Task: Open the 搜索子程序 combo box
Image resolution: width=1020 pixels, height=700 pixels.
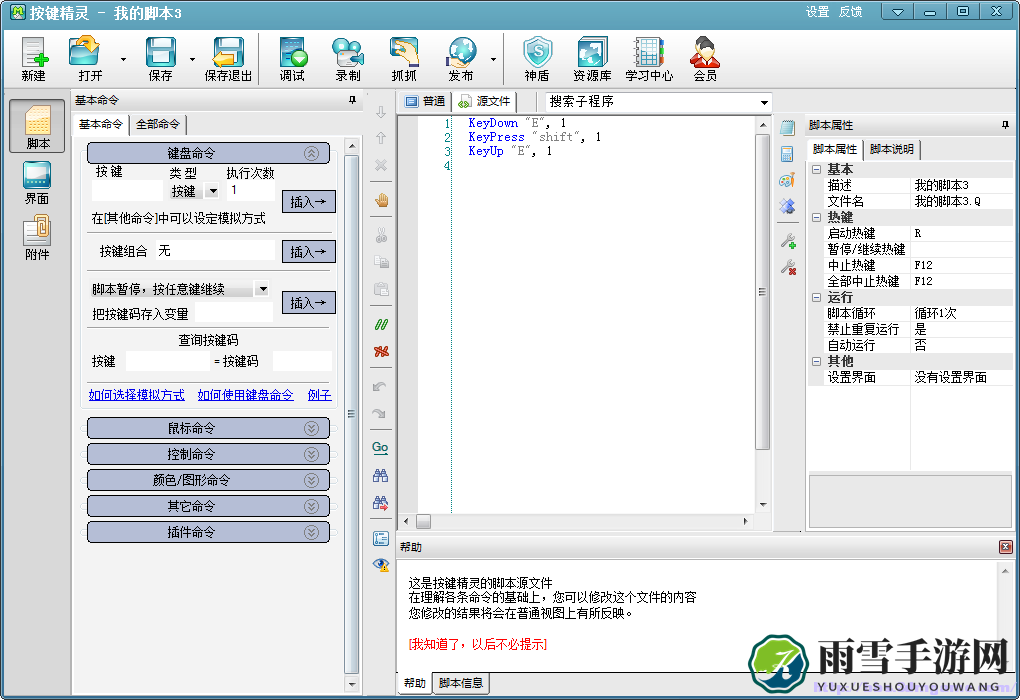Action: tap(658, 102)
